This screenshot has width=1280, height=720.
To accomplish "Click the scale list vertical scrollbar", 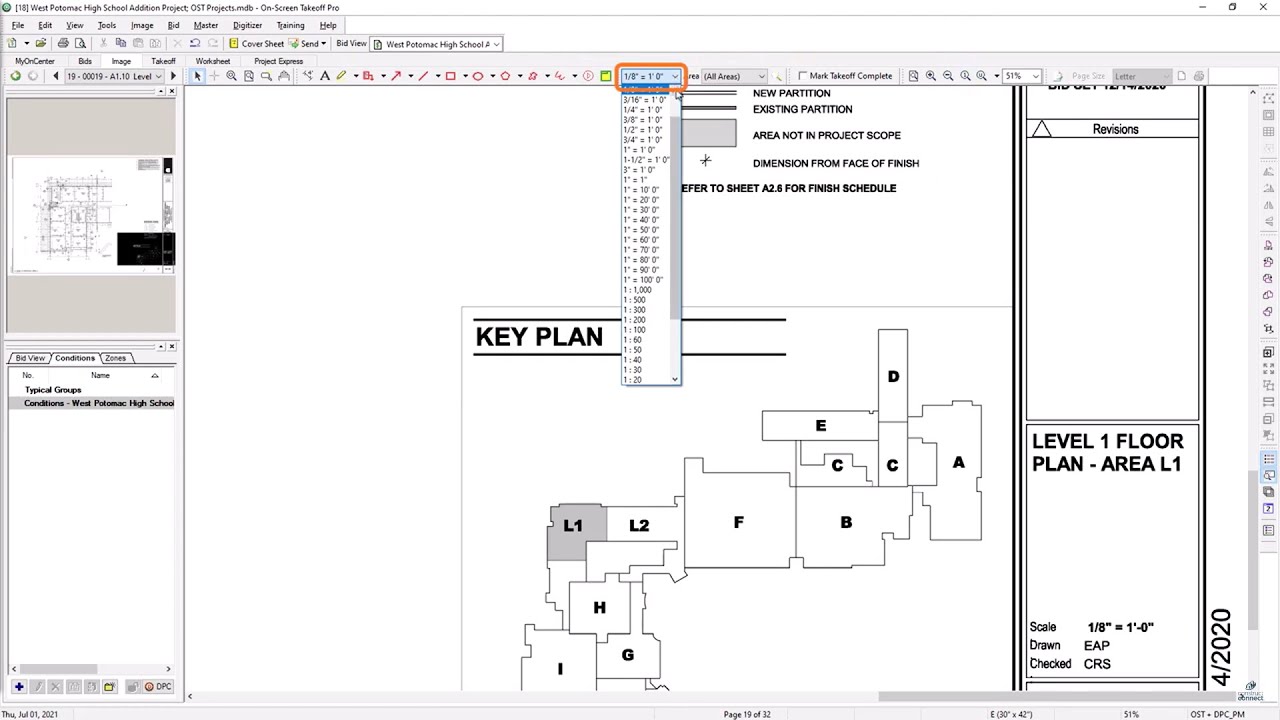I will coord(676,236).
